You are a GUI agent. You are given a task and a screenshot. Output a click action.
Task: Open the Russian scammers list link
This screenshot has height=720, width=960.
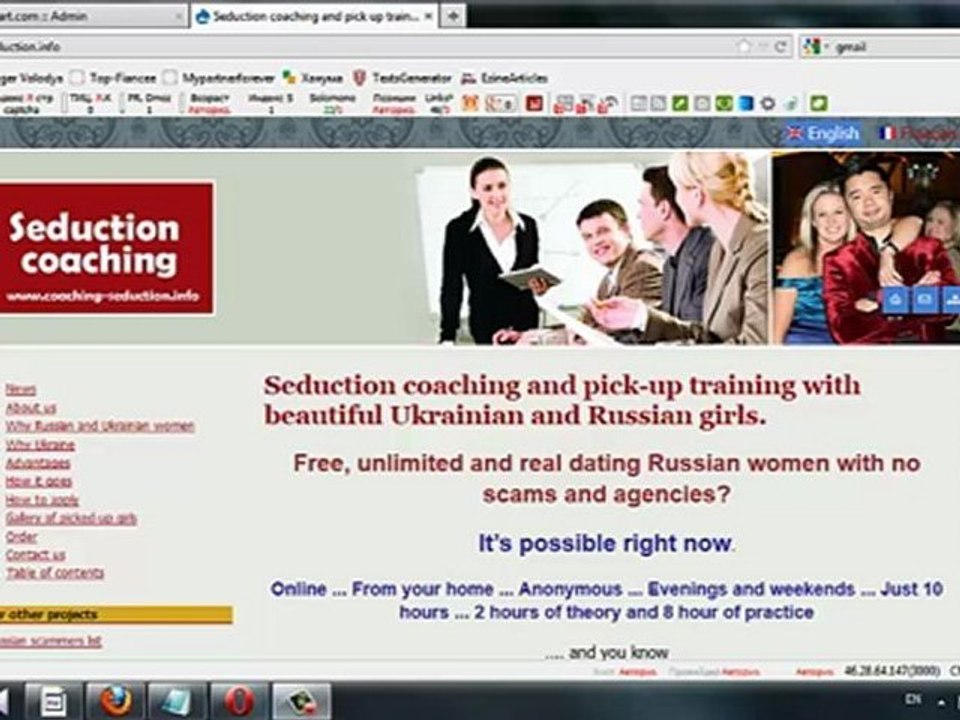[x=50, y=641]
